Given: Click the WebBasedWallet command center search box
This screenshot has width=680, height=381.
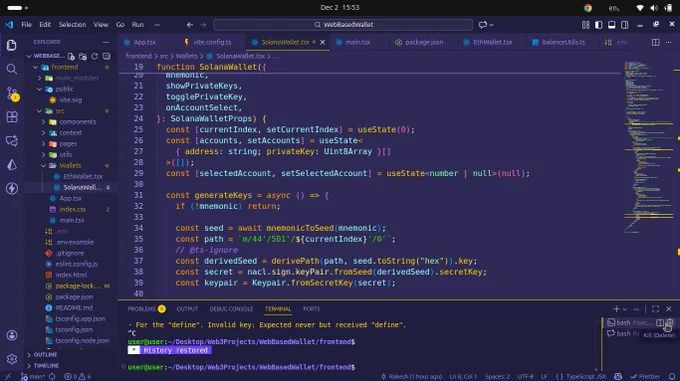Looking at the screenshot, I should (343, 25).
